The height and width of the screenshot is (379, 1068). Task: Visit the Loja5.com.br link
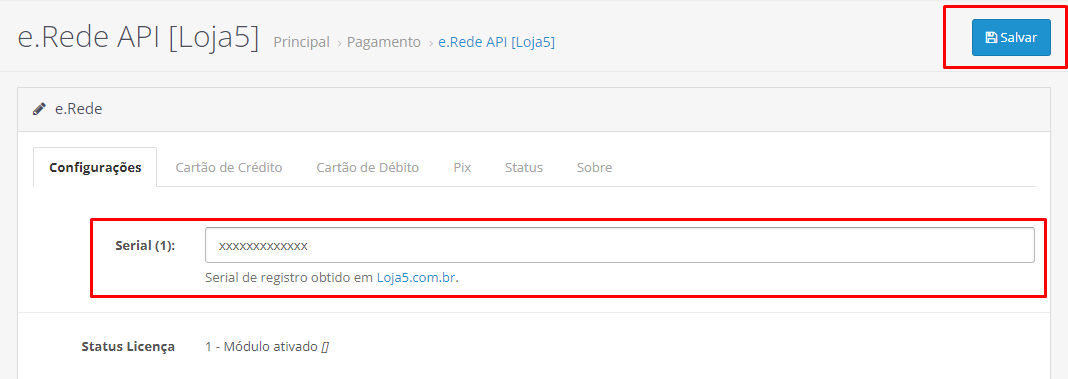pos(416,278)
